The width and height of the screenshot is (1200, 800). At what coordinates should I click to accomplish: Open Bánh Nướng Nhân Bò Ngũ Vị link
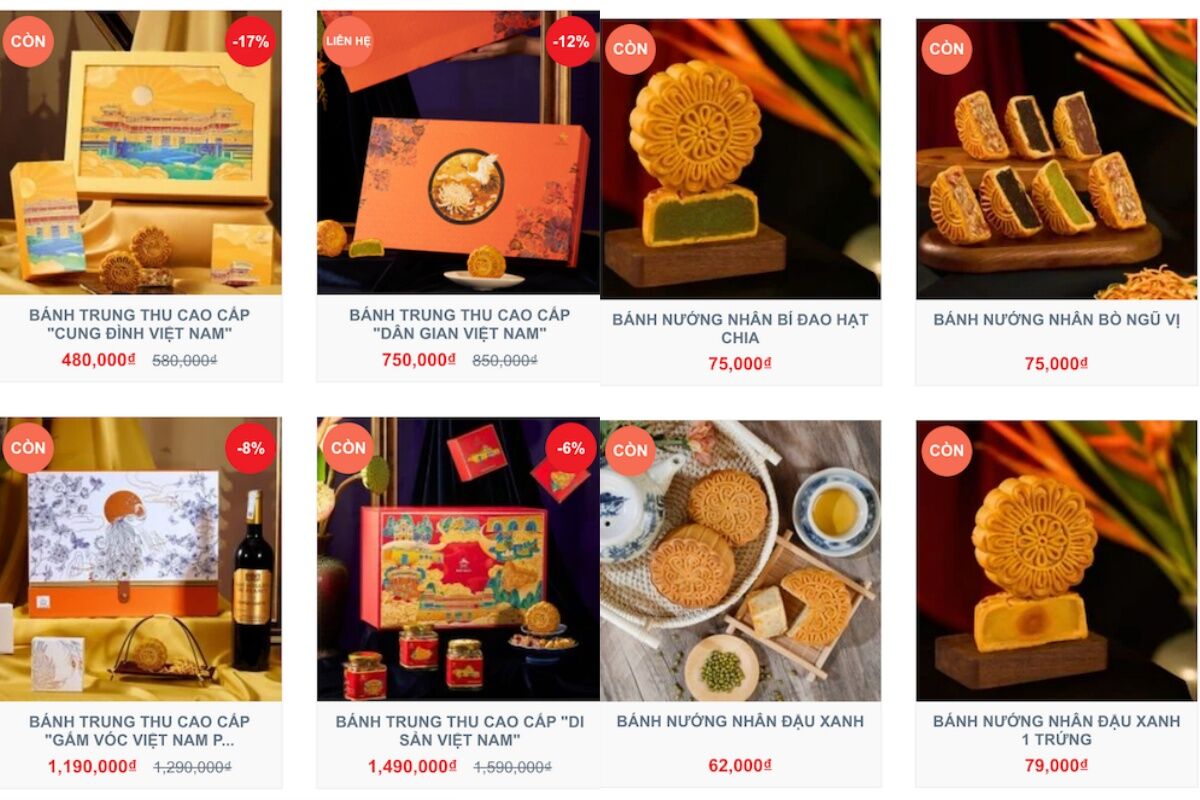[1057, 320]
